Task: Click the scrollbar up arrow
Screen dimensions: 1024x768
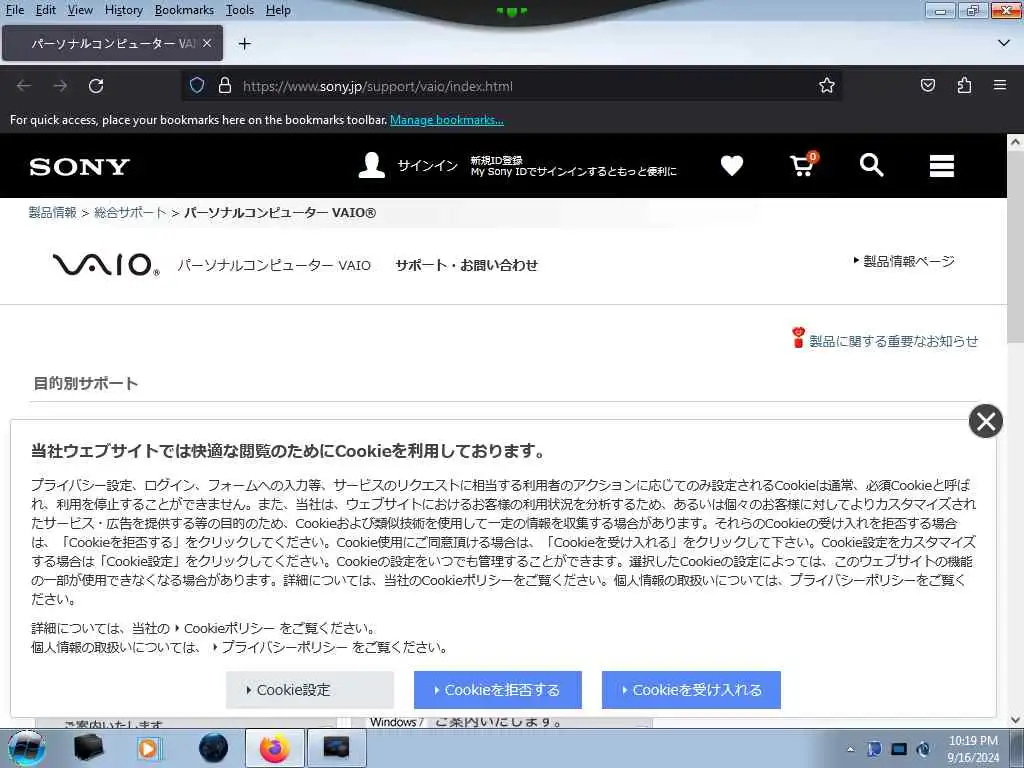Action: tap(1016, 142)
